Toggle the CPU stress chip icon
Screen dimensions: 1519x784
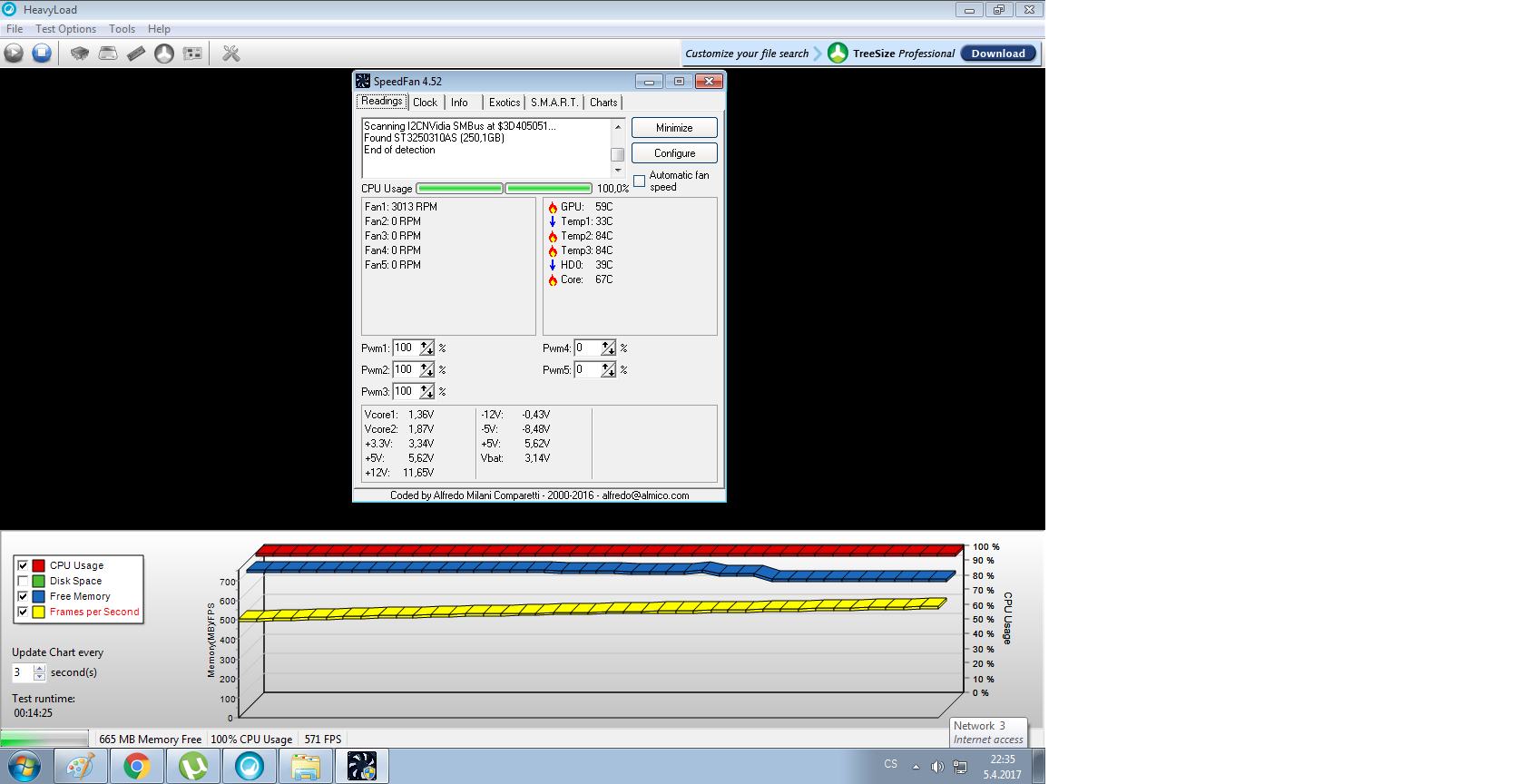point(80,54)
